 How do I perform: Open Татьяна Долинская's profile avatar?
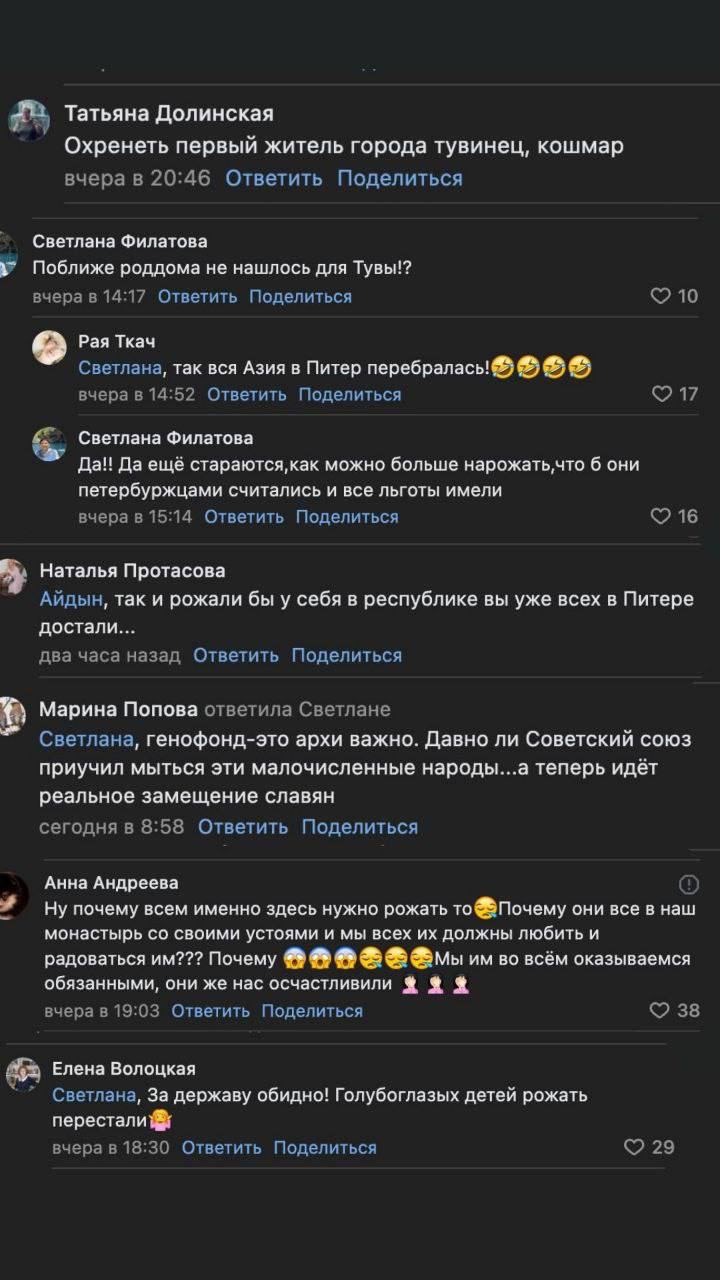(x=30, y=121)
